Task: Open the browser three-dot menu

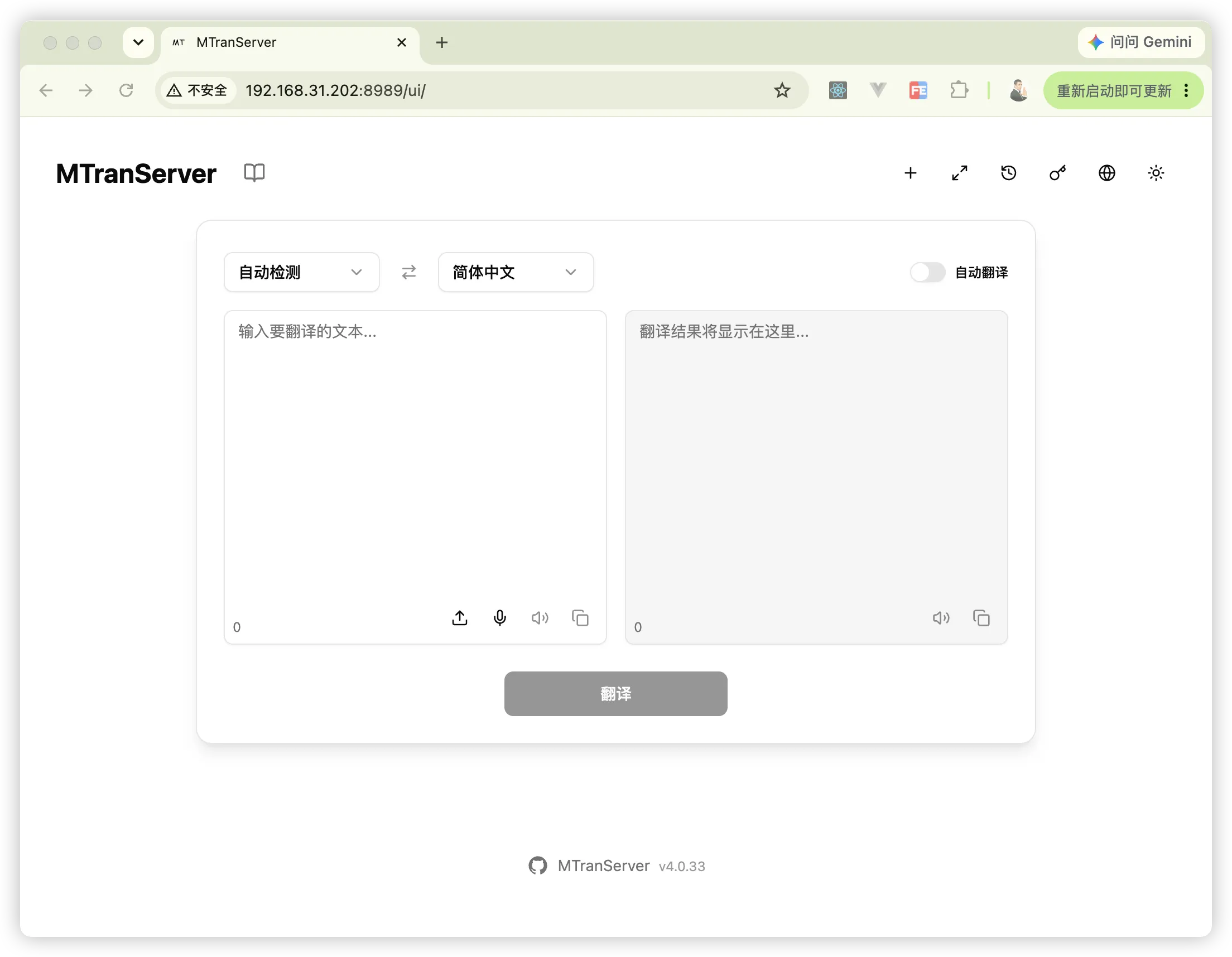Action: point(1186,90)
